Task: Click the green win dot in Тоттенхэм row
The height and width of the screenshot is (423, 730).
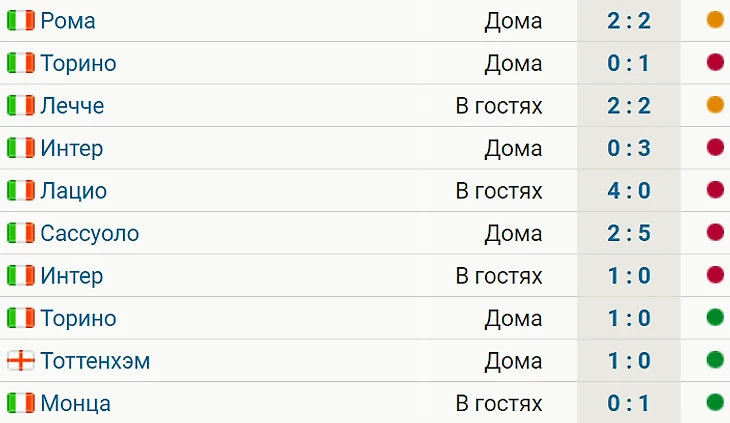Action: click(714, 361)
